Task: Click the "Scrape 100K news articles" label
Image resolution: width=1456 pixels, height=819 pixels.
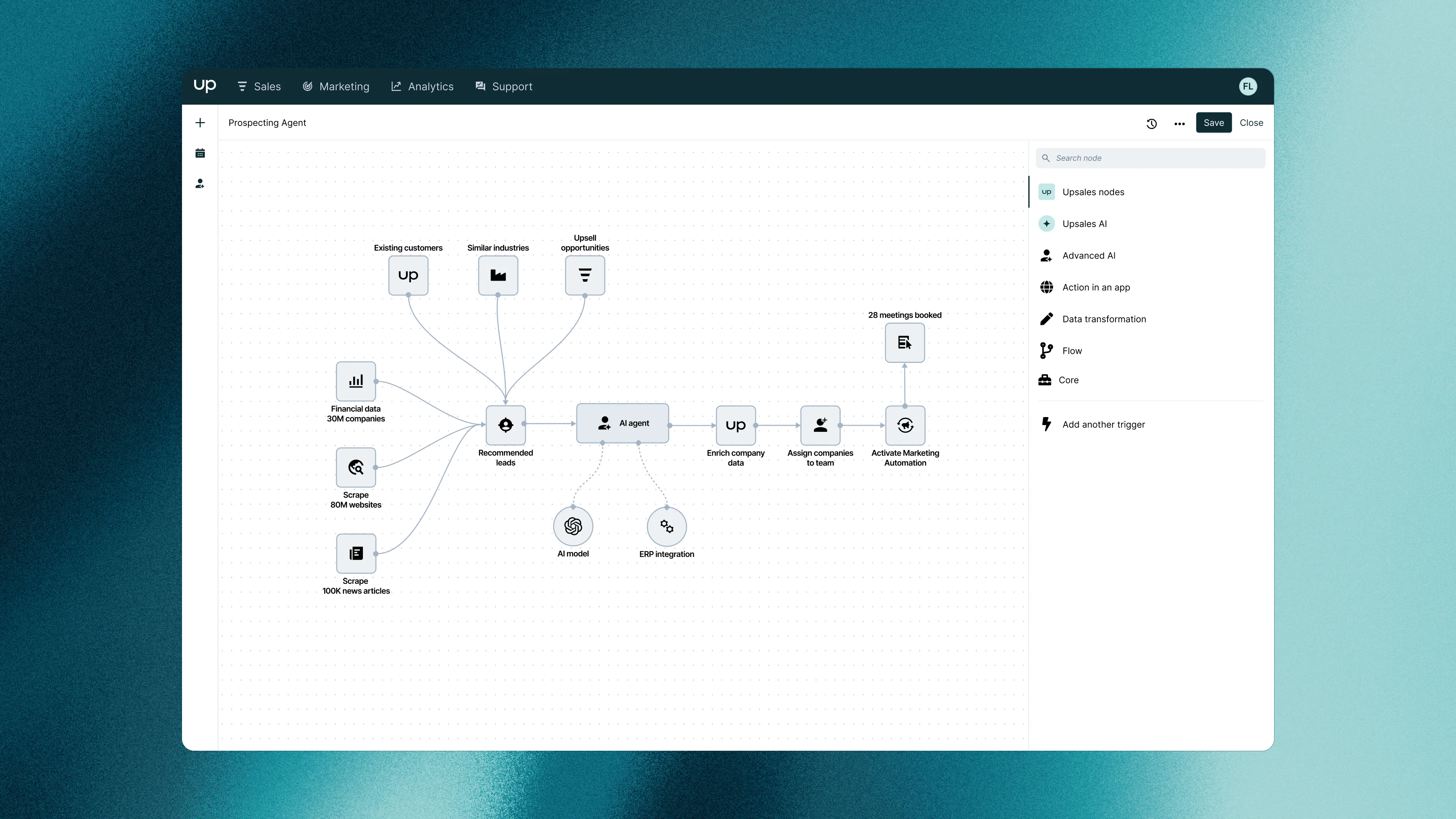Action: pos(356,586)
